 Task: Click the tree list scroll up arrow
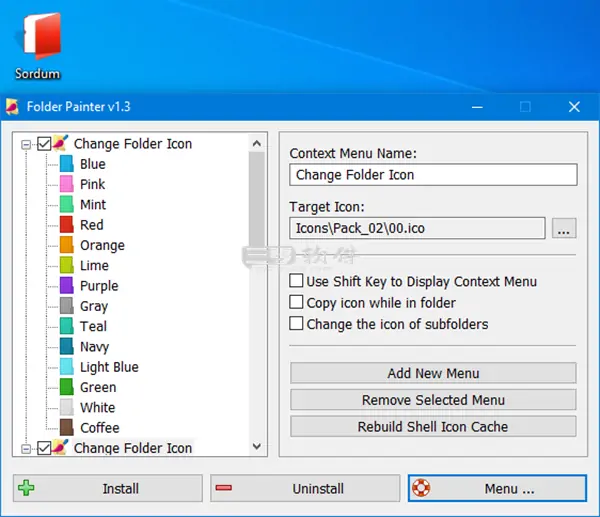(257, 144)
